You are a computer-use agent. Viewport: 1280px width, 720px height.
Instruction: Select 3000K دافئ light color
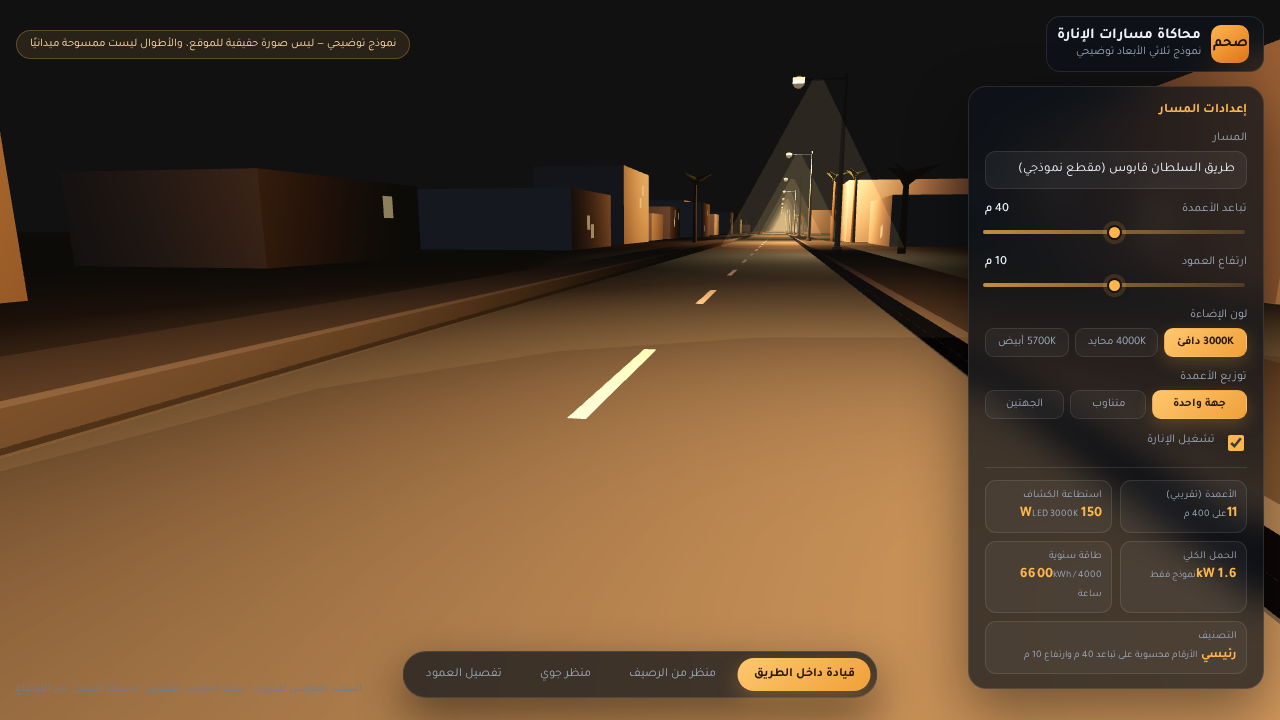(x=1205, y=342)
